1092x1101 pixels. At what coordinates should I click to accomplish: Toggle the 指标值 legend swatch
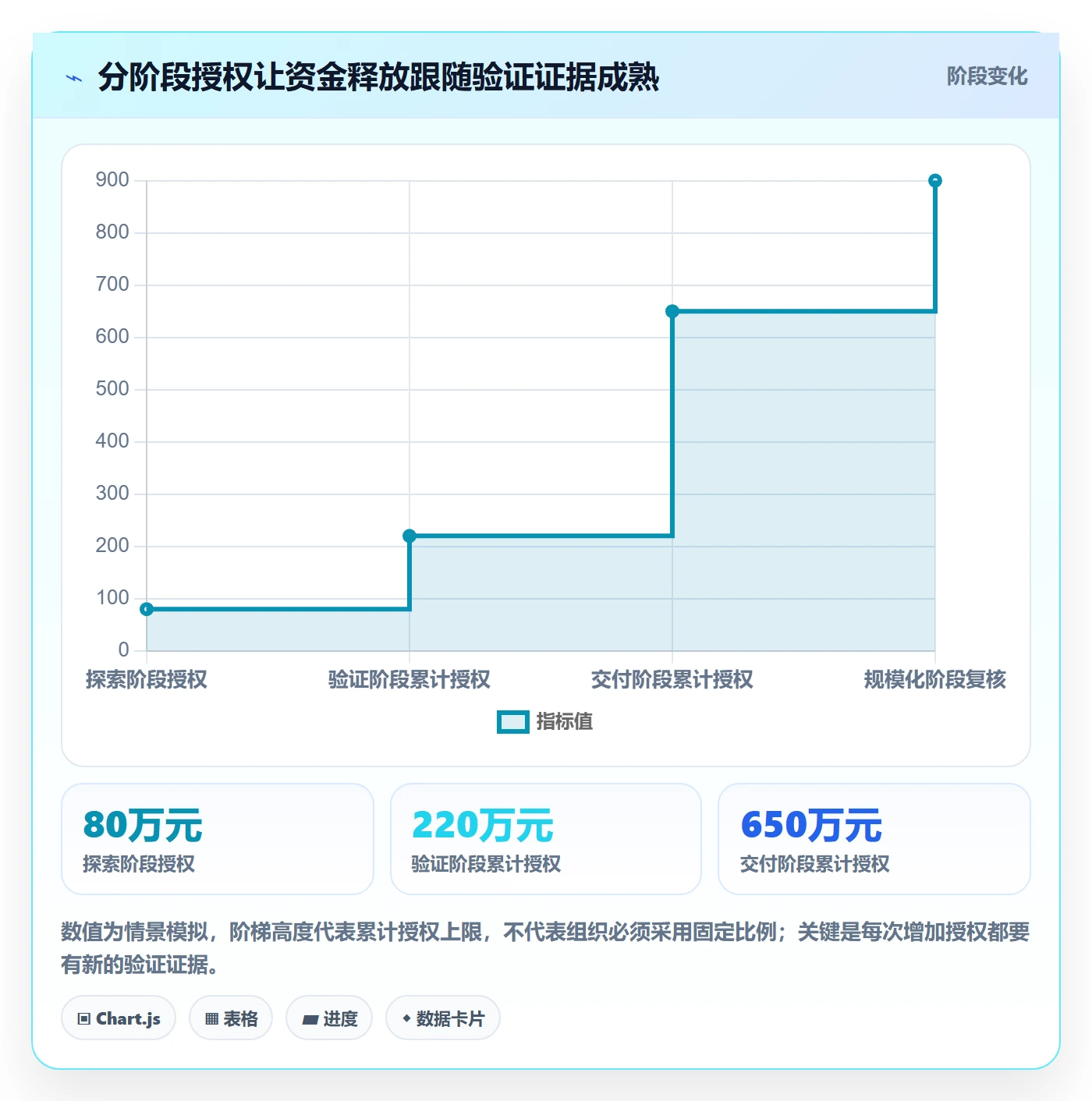point(513,722)
